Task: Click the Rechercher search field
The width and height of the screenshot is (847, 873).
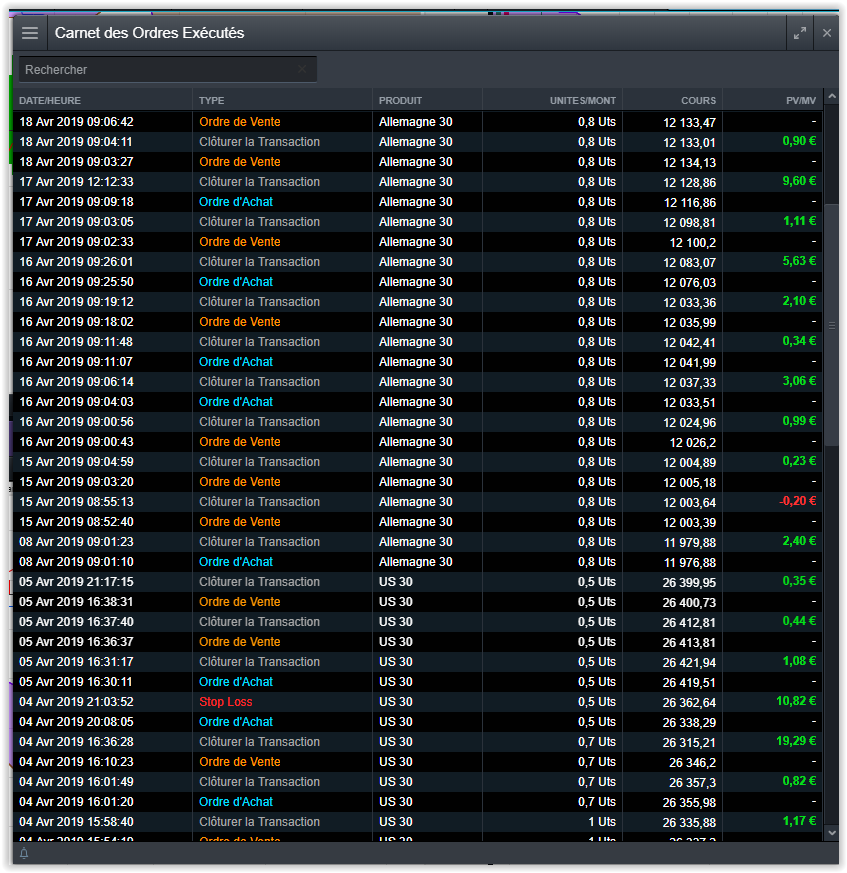Action: click(168, 70)
